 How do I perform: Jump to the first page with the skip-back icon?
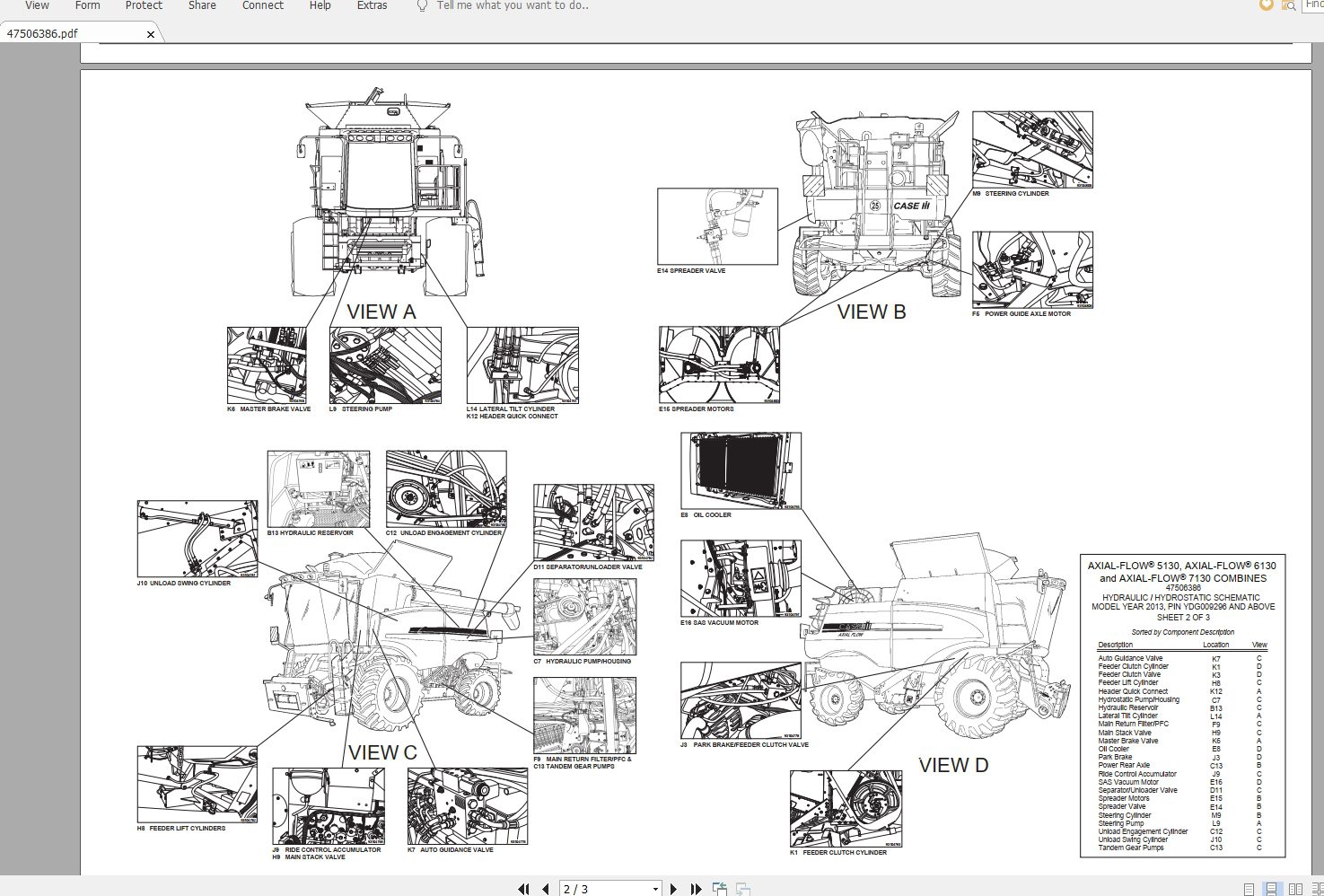(525, 889)
